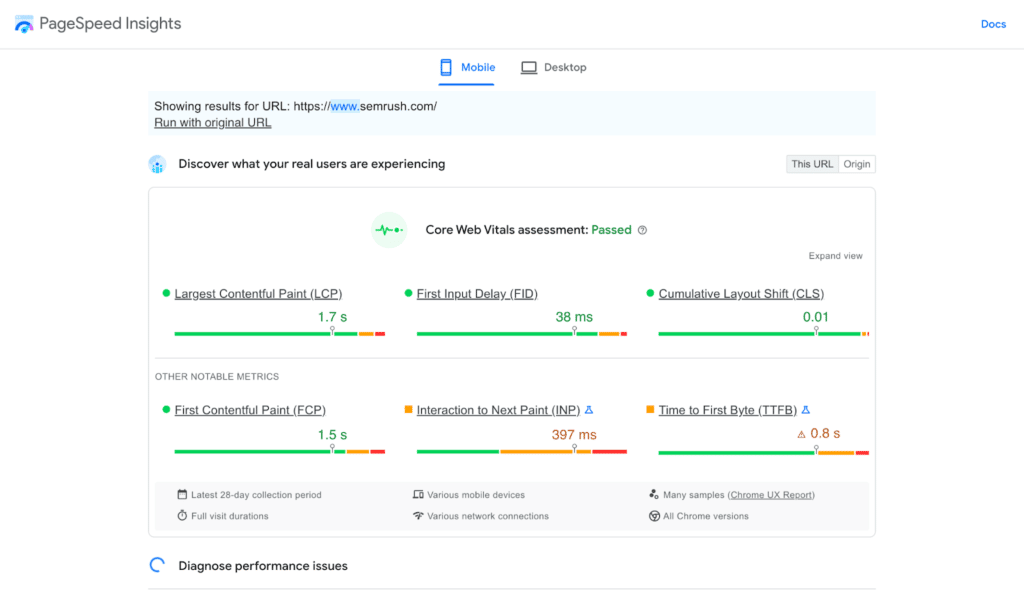Screen dimensions: 1024x598
Task: Expand the Core Web Vitals view
Action: [x=835, y=256]
